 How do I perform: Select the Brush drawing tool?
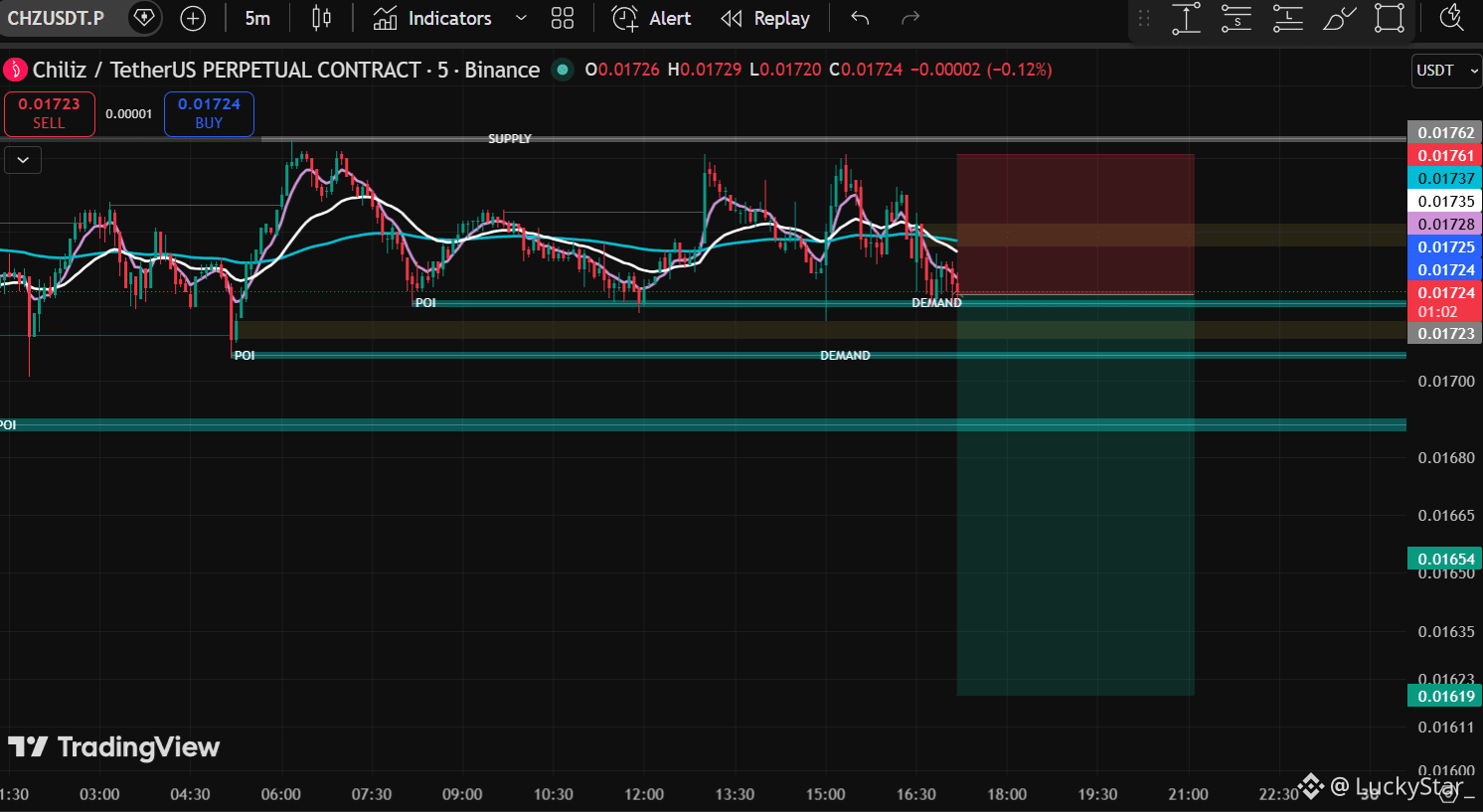1339,18
